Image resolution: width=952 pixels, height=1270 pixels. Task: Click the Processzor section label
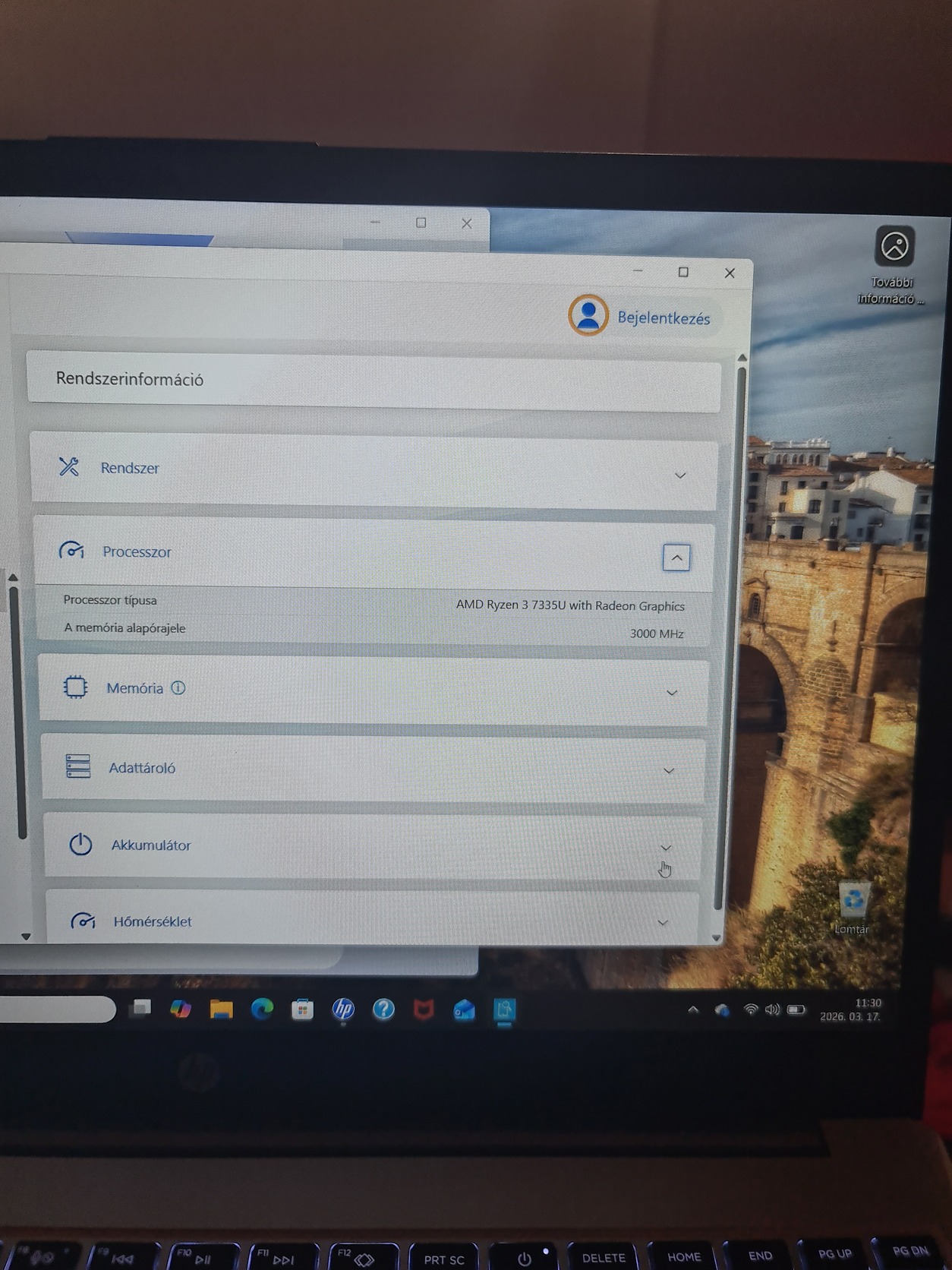click(x=137, y=551)
